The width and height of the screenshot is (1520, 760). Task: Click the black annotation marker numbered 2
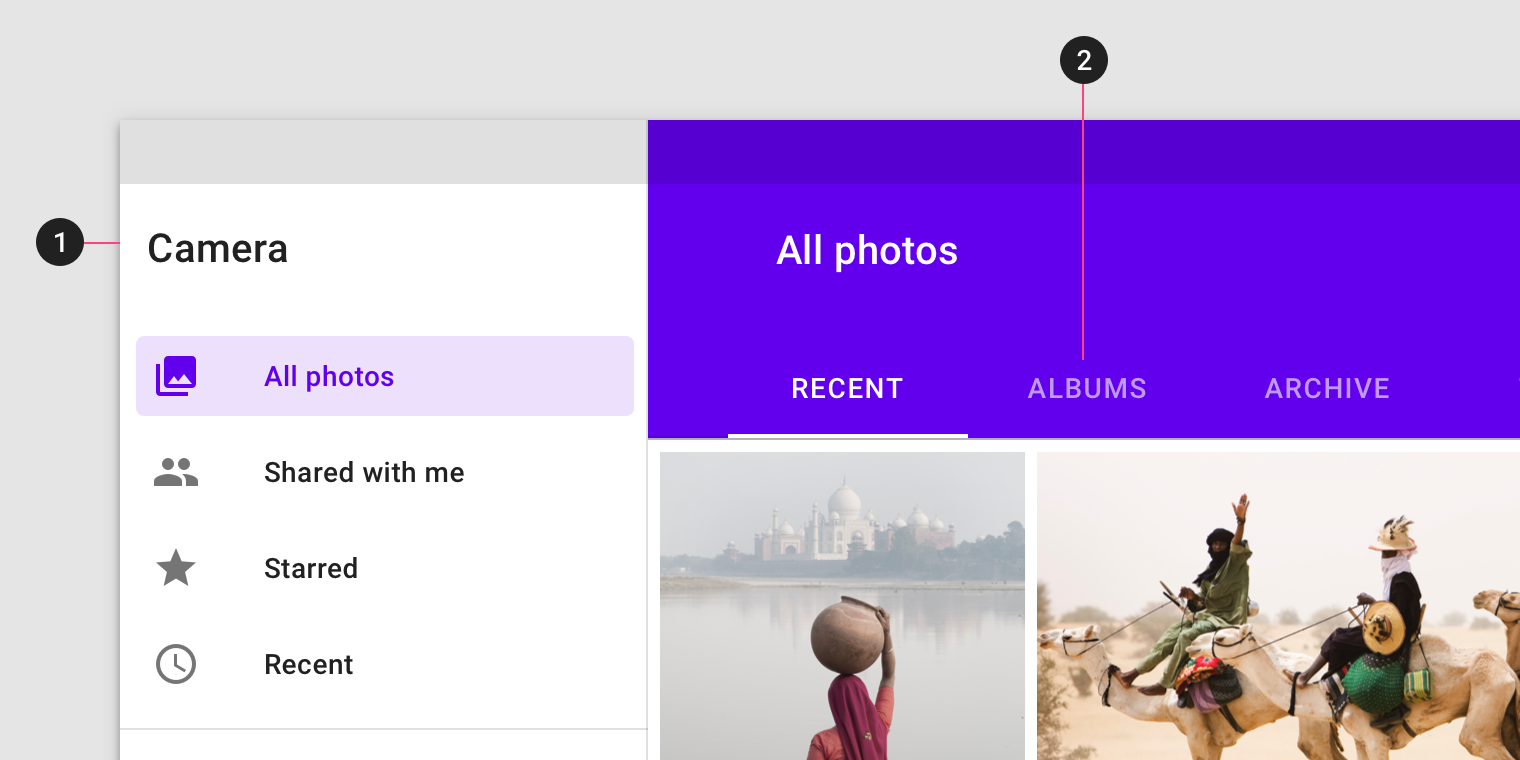1084,62
